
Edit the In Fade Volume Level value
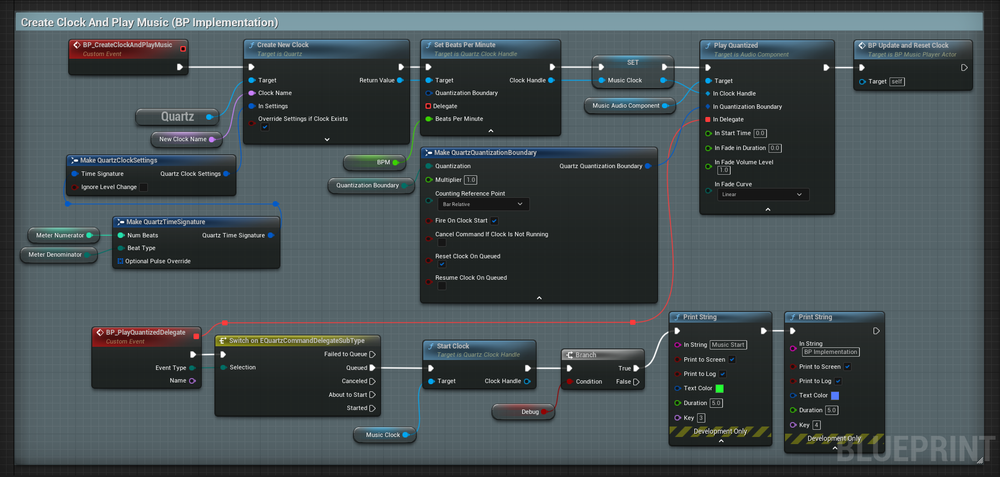724,170
